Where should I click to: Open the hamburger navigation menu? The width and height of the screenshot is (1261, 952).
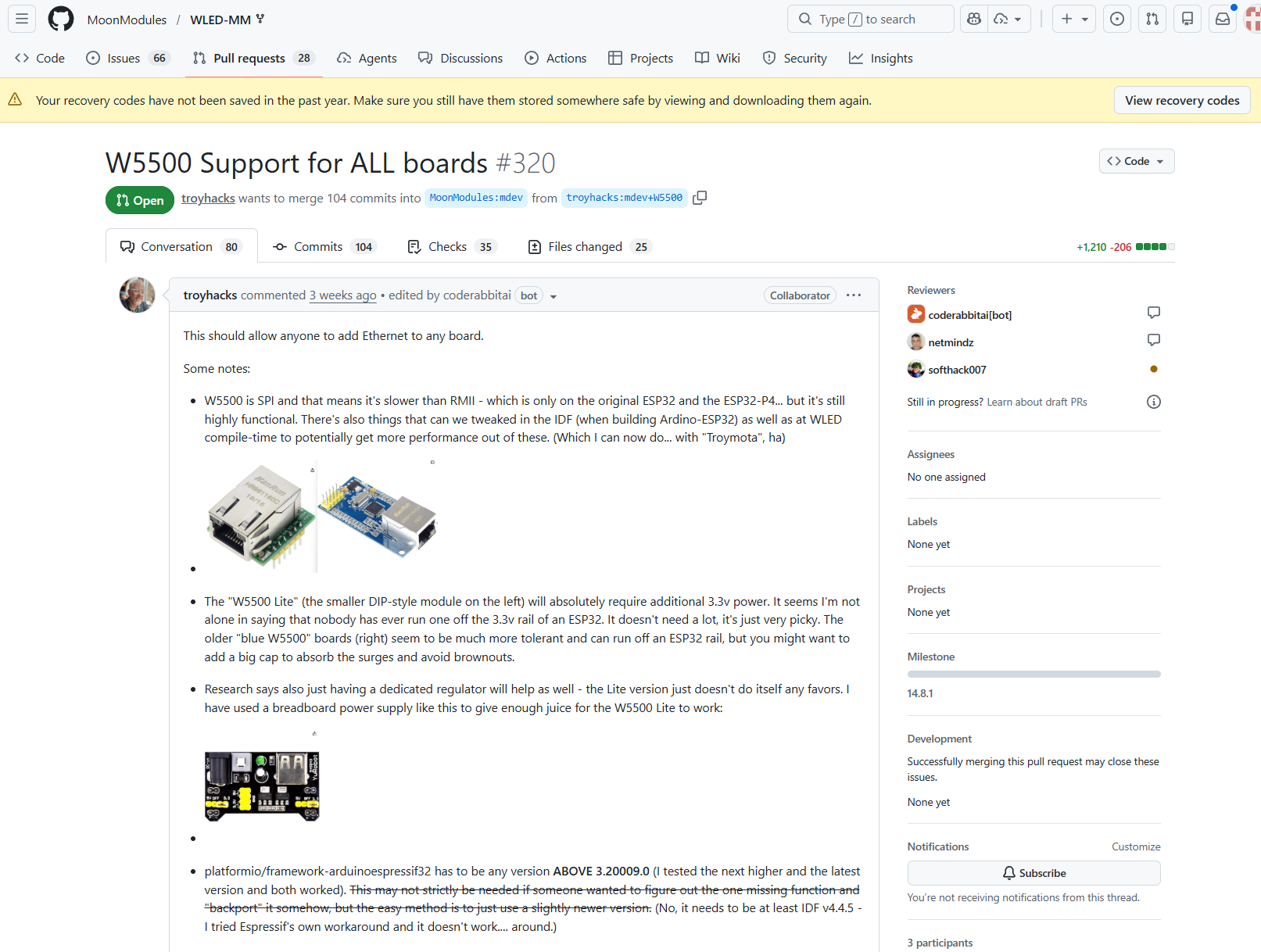pyautogui.click(x=22, y=19)
